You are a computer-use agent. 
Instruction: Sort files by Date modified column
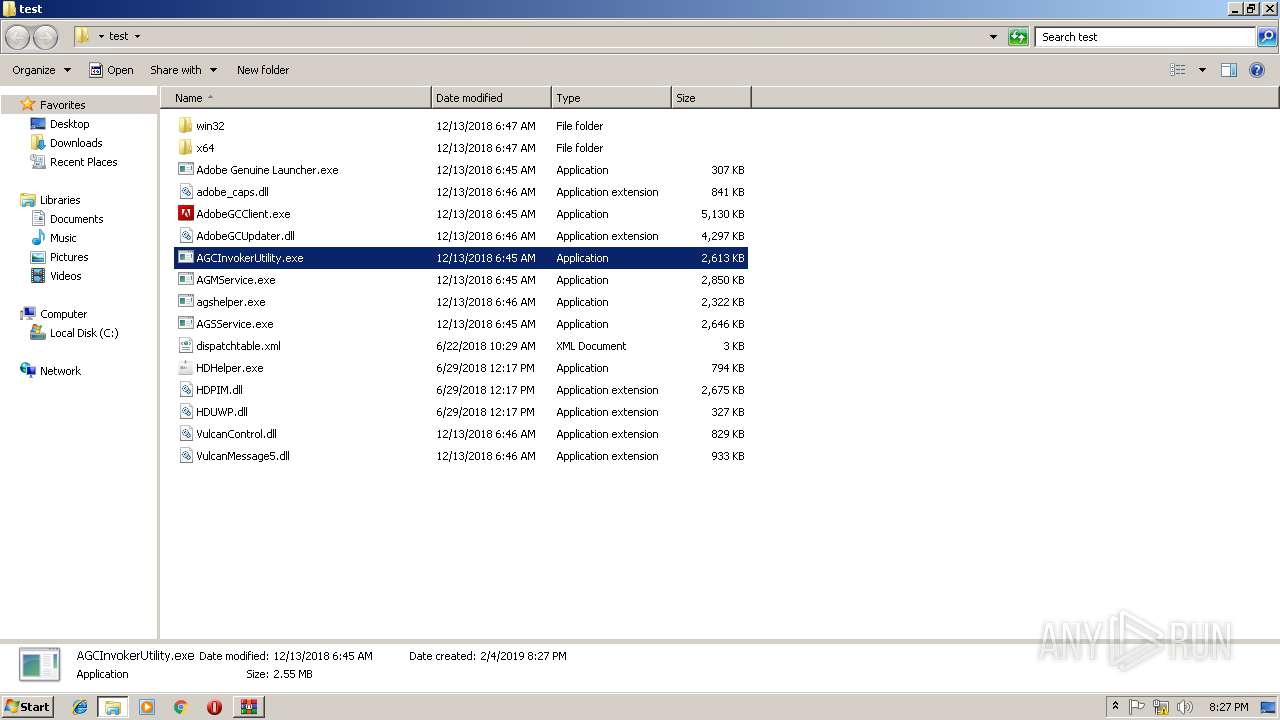[491, 98]
